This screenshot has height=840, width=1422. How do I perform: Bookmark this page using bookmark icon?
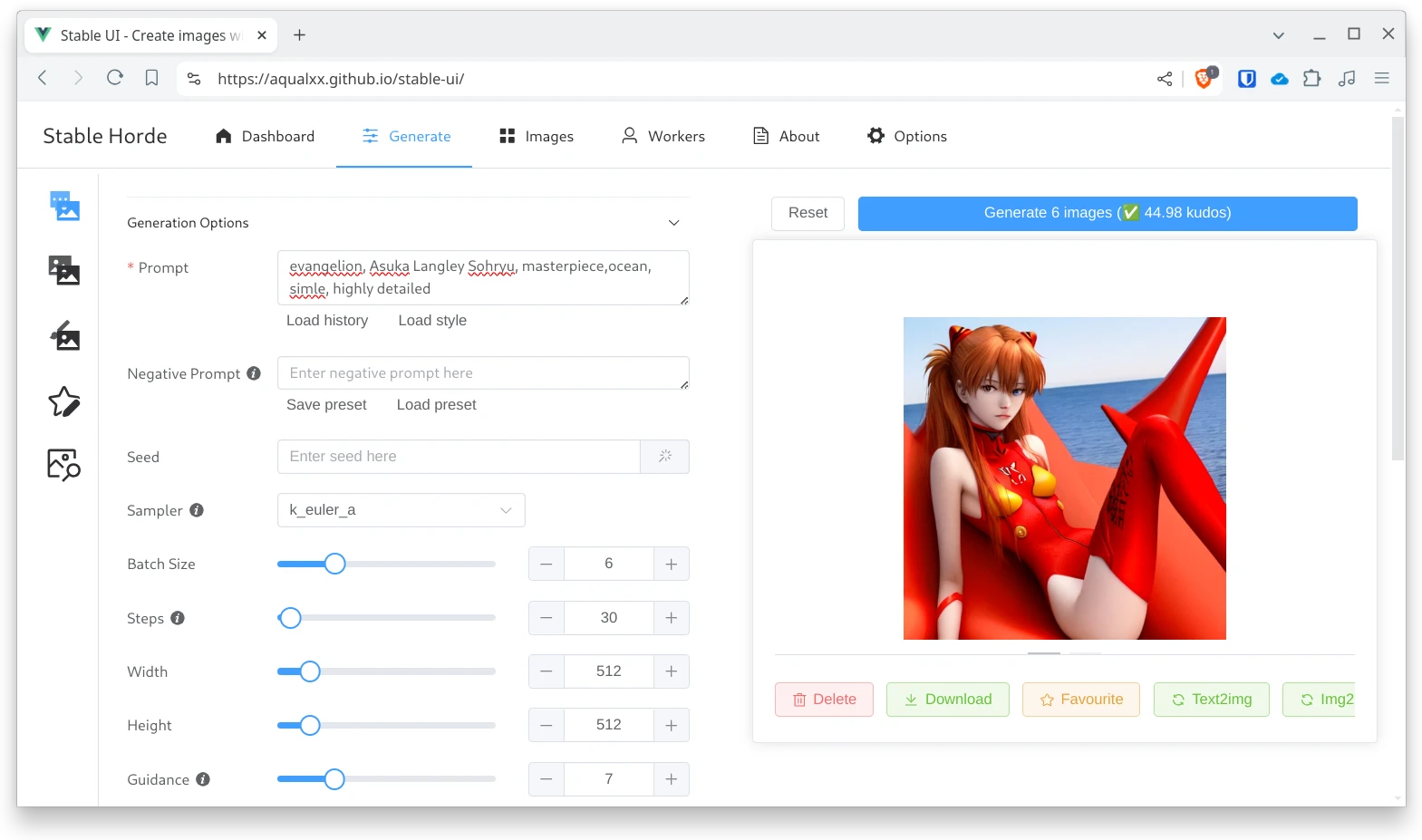coord(151,78)
